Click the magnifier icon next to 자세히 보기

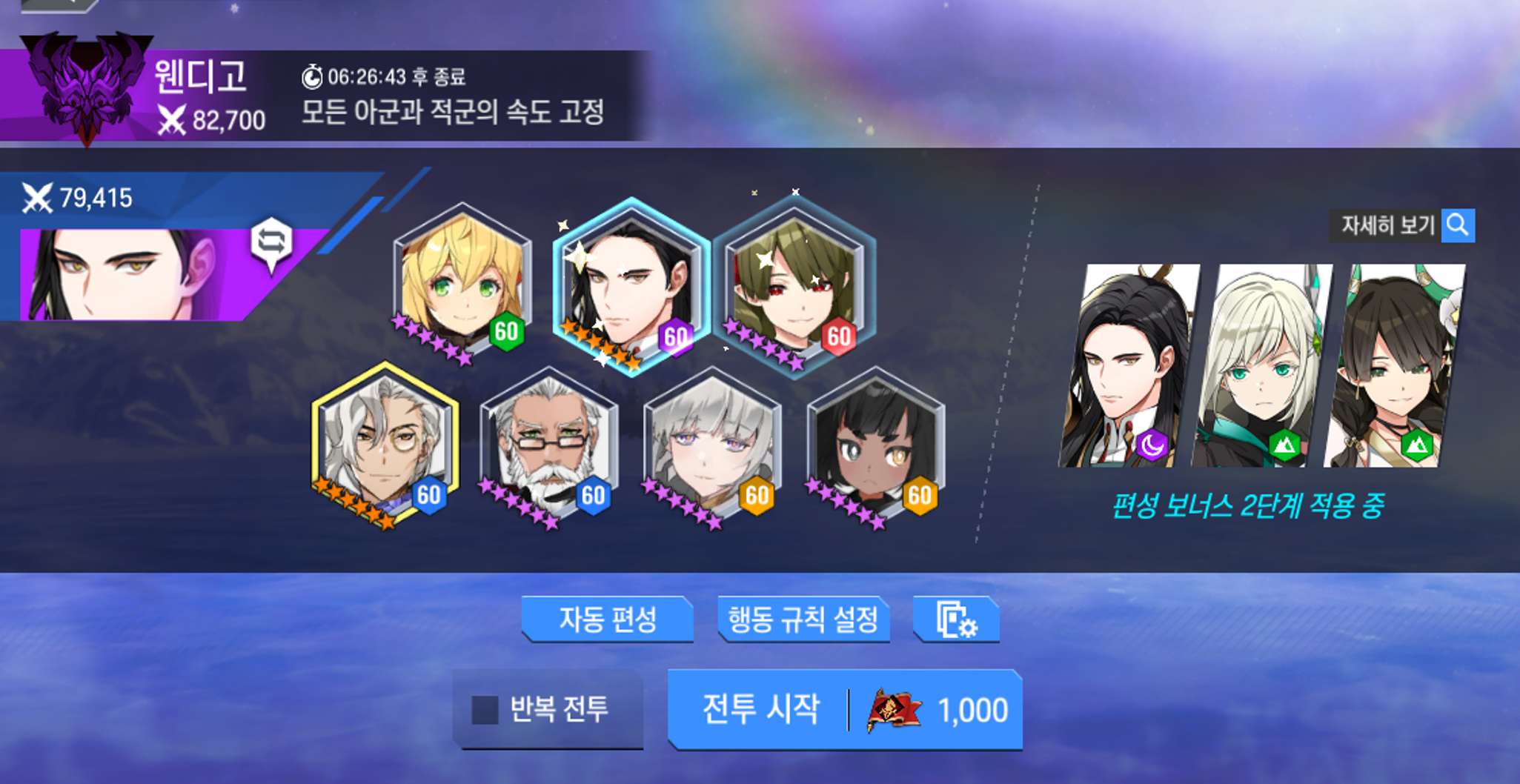pyautogui.click(x=1458, y=225)
